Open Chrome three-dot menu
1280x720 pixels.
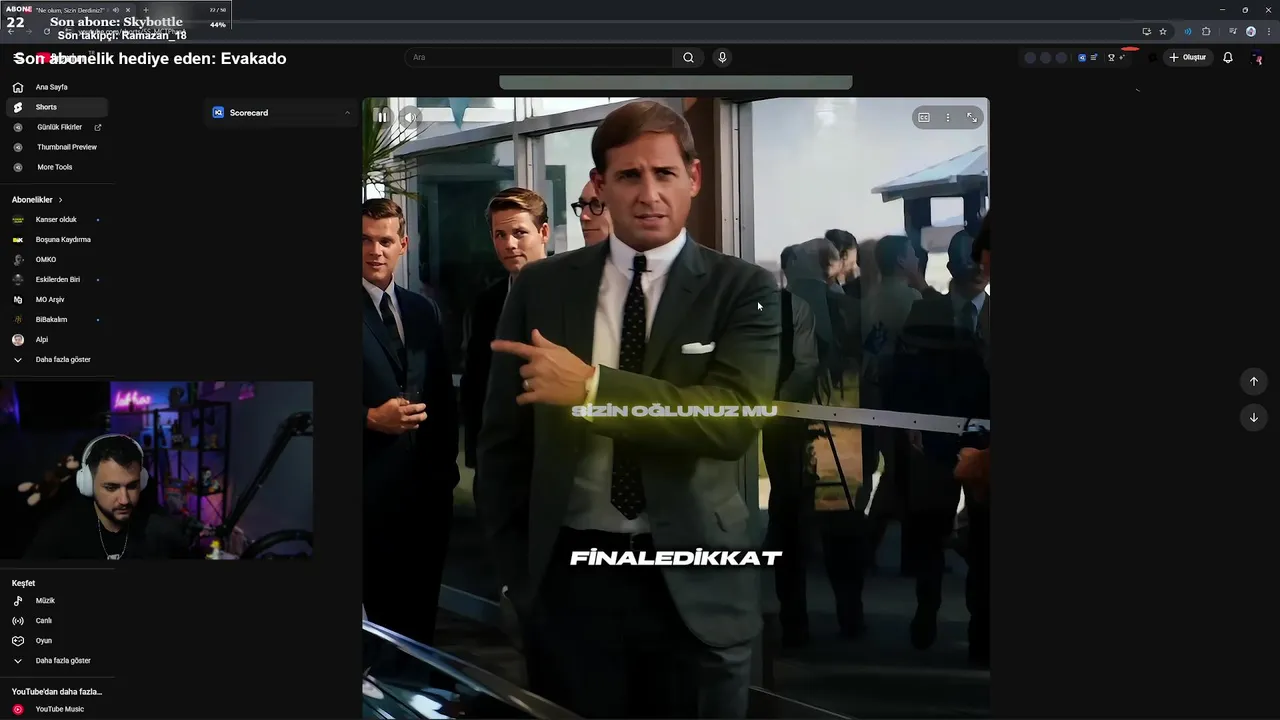(1269, 31)
